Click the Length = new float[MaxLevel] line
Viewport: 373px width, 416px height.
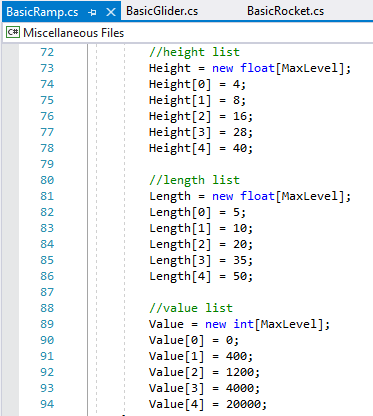coord(250,196)
